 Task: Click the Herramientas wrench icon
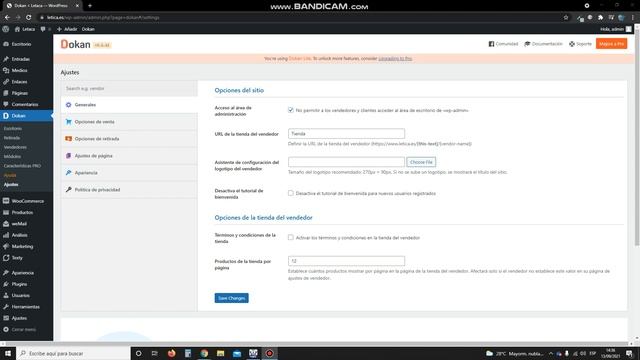[6, 307]
